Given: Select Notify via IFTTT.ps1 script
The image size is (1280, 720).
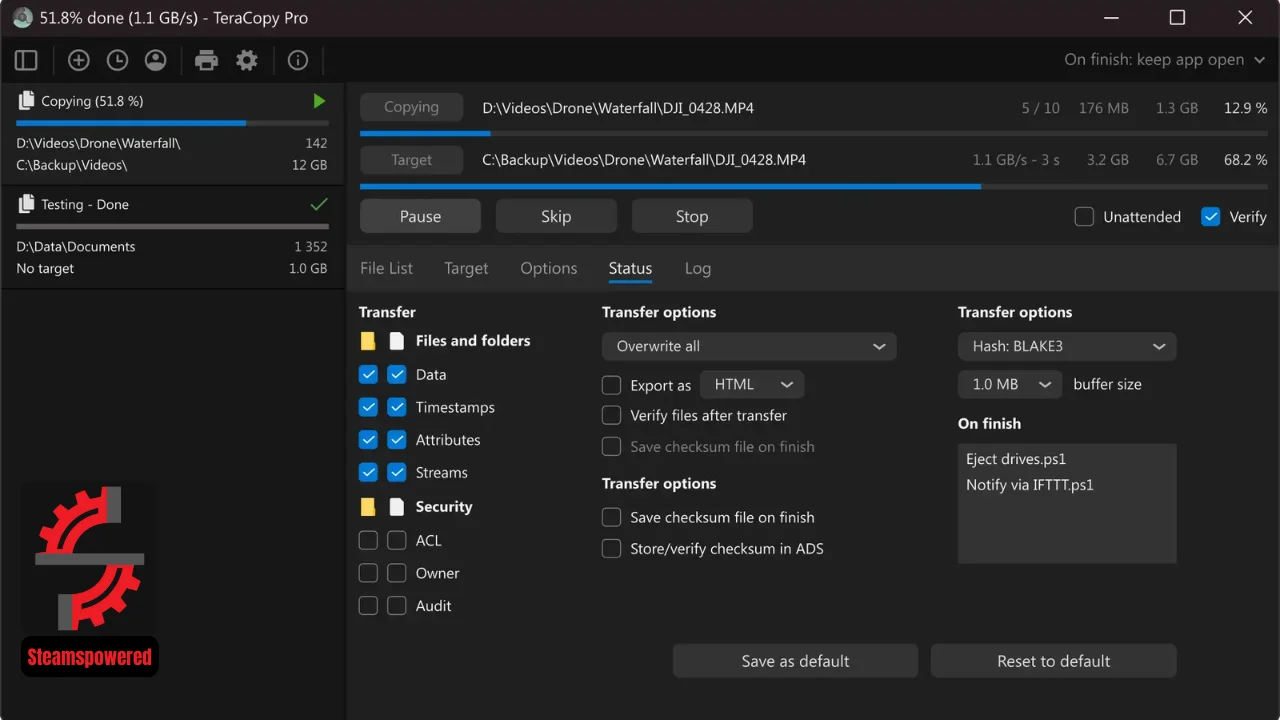Looking at the screenshot, I should point(1030,485).
